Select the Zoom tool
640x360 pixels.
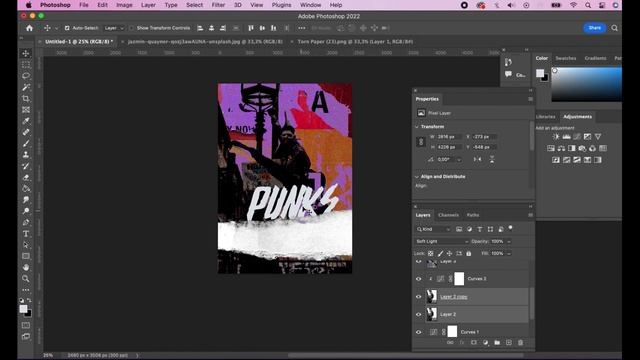tap(26, 278)
